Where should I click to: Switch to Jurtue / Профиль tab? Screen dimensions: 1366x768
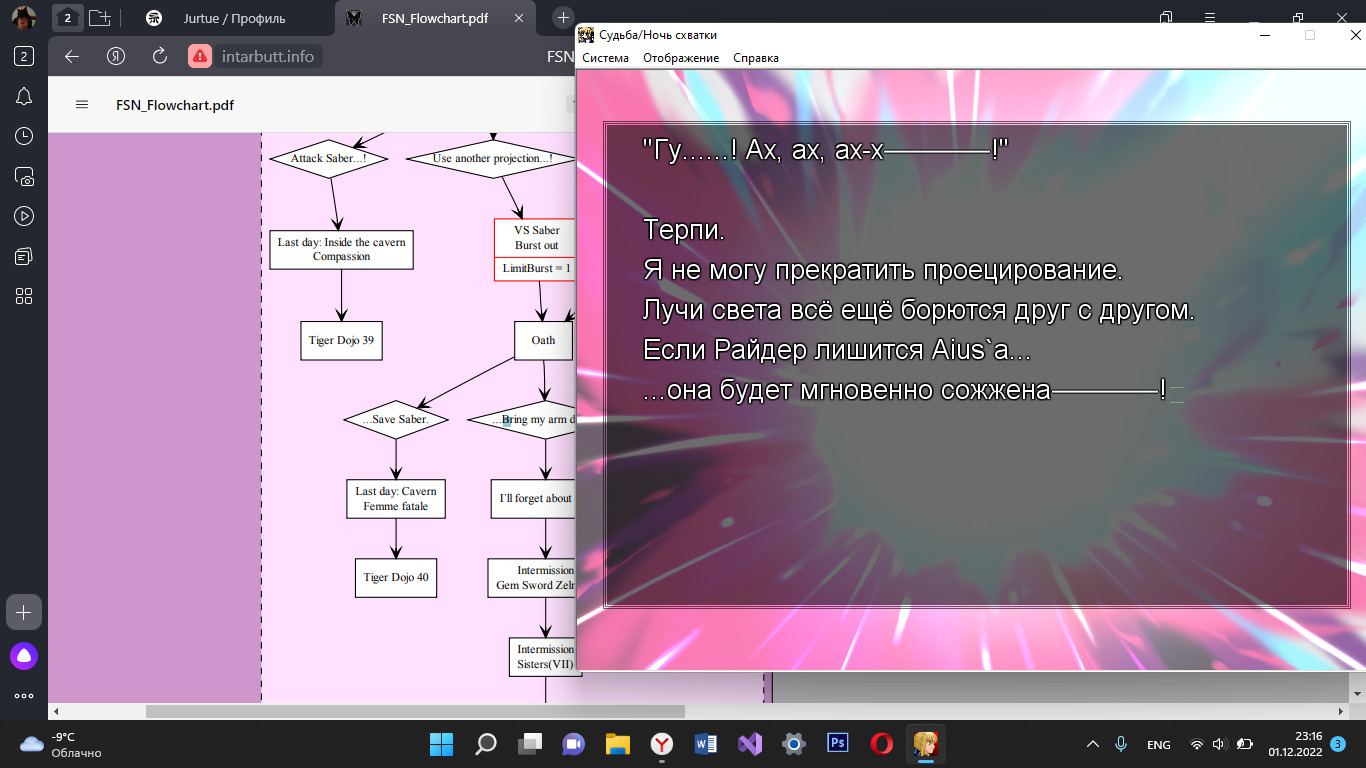click(x=234, y=18)
